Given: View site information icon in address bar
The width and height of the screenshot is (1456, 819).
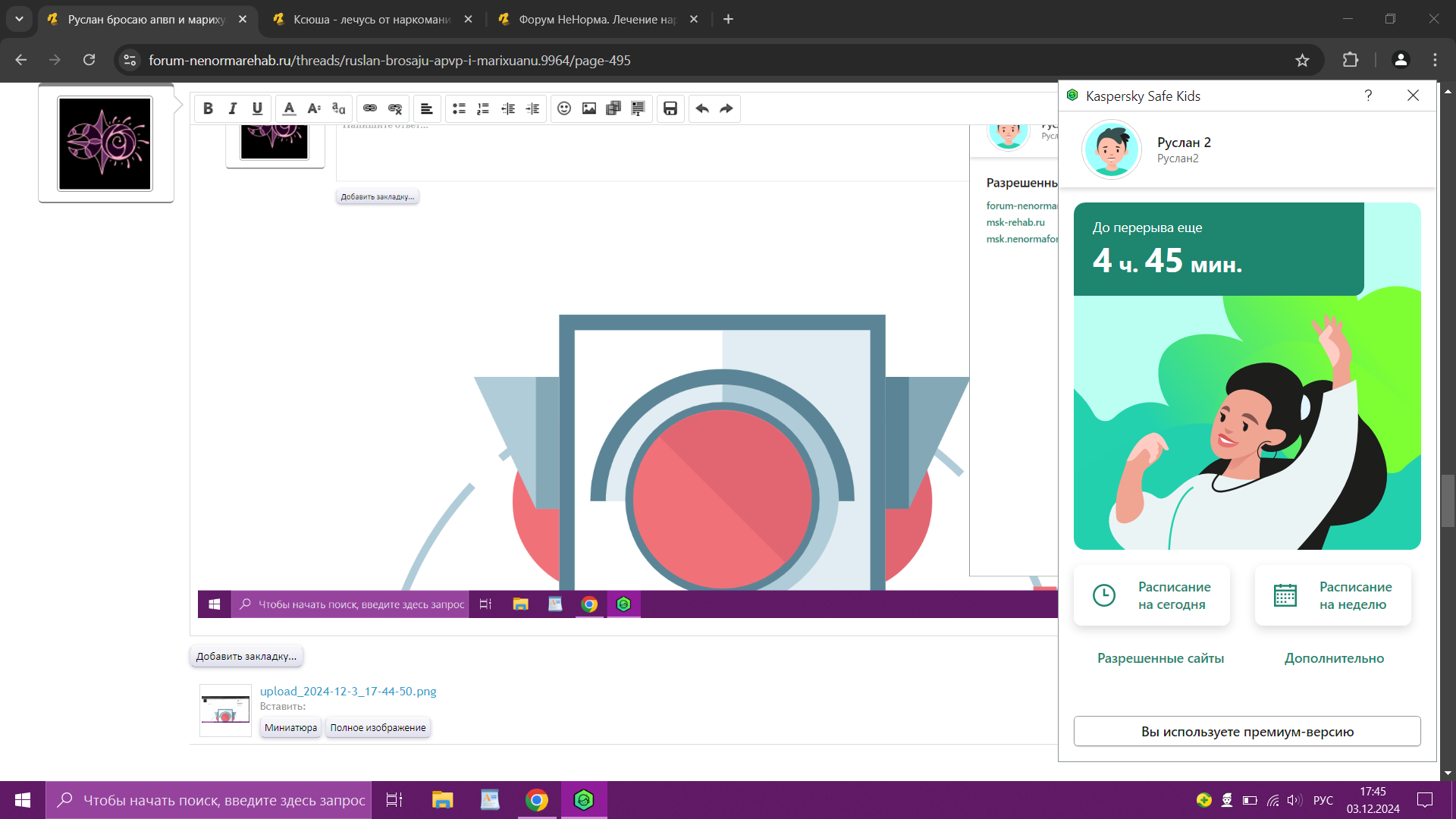Looking at the screenshot, I should (x=130, y=60).
